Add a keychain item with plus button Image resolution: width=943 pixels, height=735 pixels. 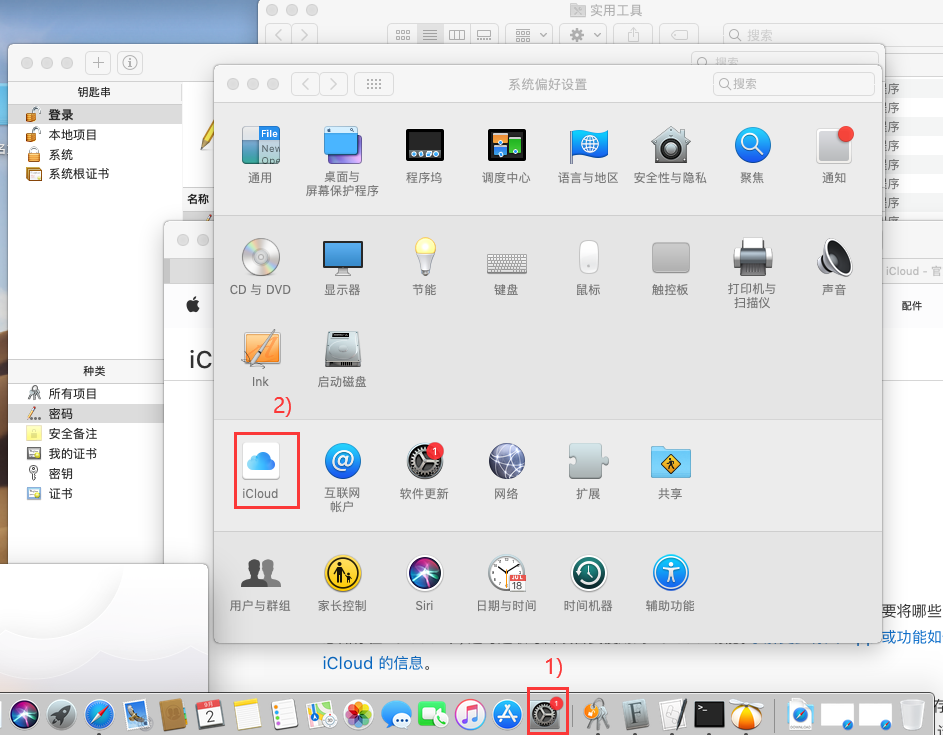point(98,63)
